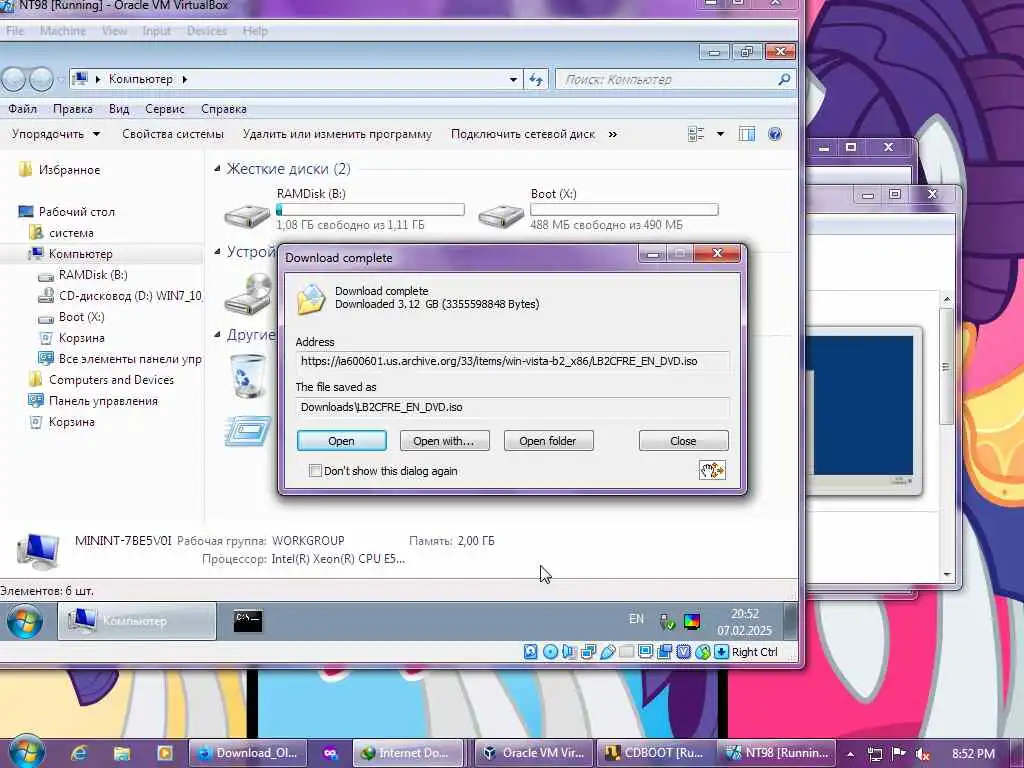The height and width of the screenshot is (768, 1024).
Task: Open the view options dropdown arrow in toolbar
Action: click(720, 134)
